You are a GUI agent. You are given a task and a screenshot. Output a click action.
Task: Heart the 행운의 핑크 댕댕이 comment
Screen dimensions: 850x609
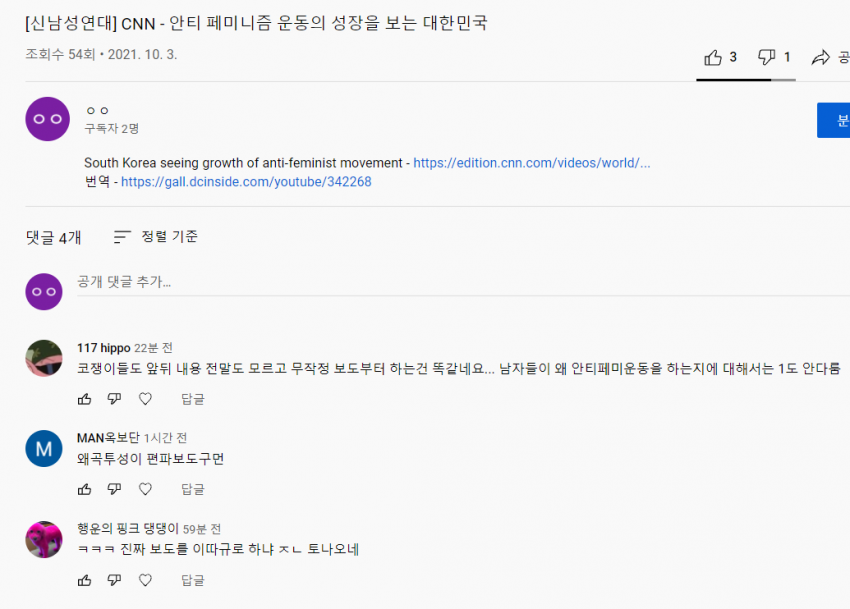coord(145,580)
